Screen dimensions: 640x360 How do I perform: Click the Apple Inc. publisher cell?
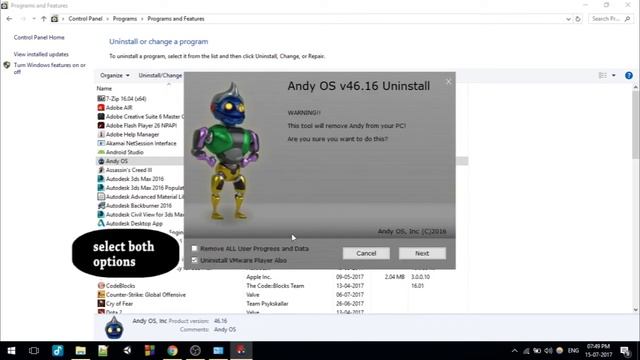(259, 277)
